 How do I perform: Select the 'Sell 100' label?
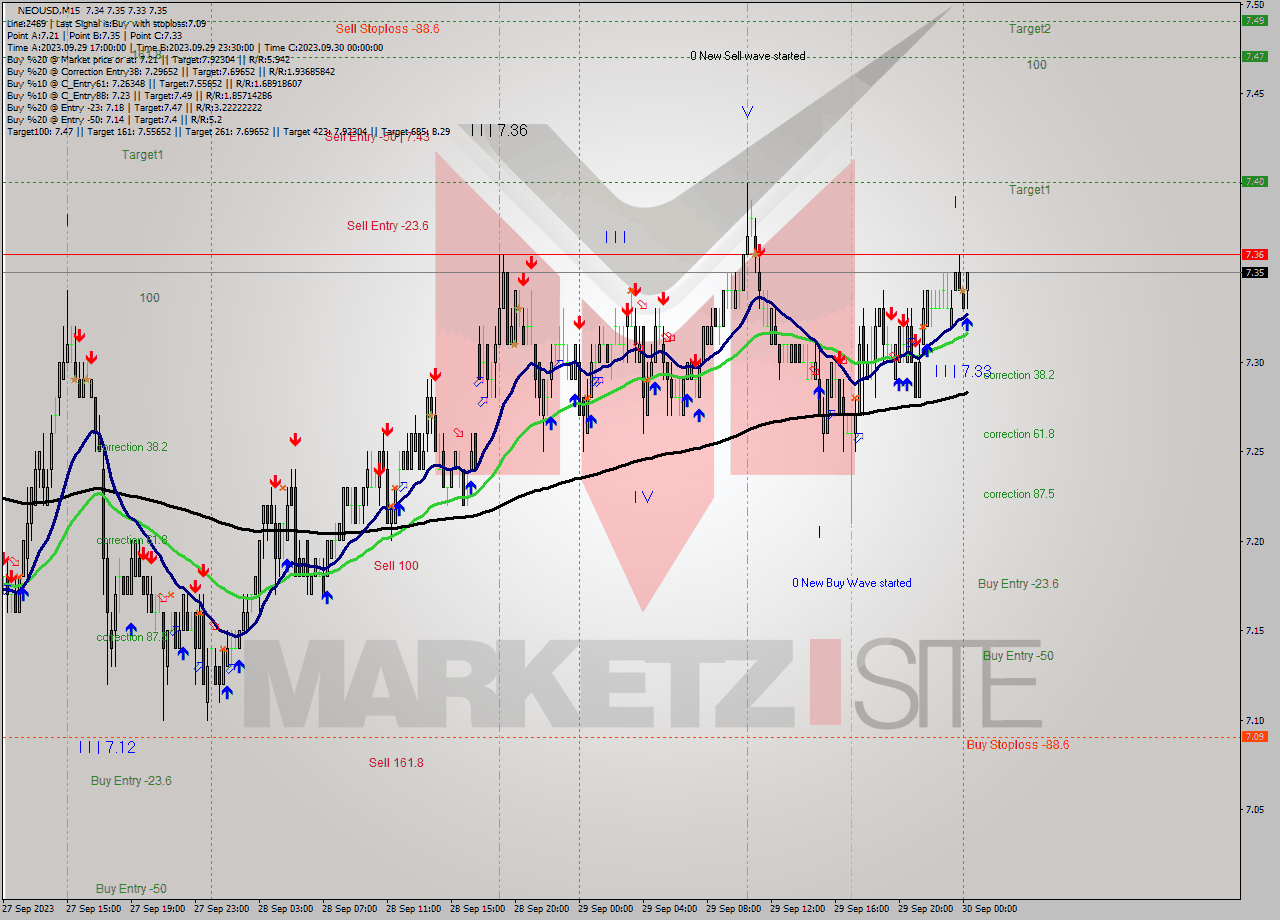click(396, 566)
